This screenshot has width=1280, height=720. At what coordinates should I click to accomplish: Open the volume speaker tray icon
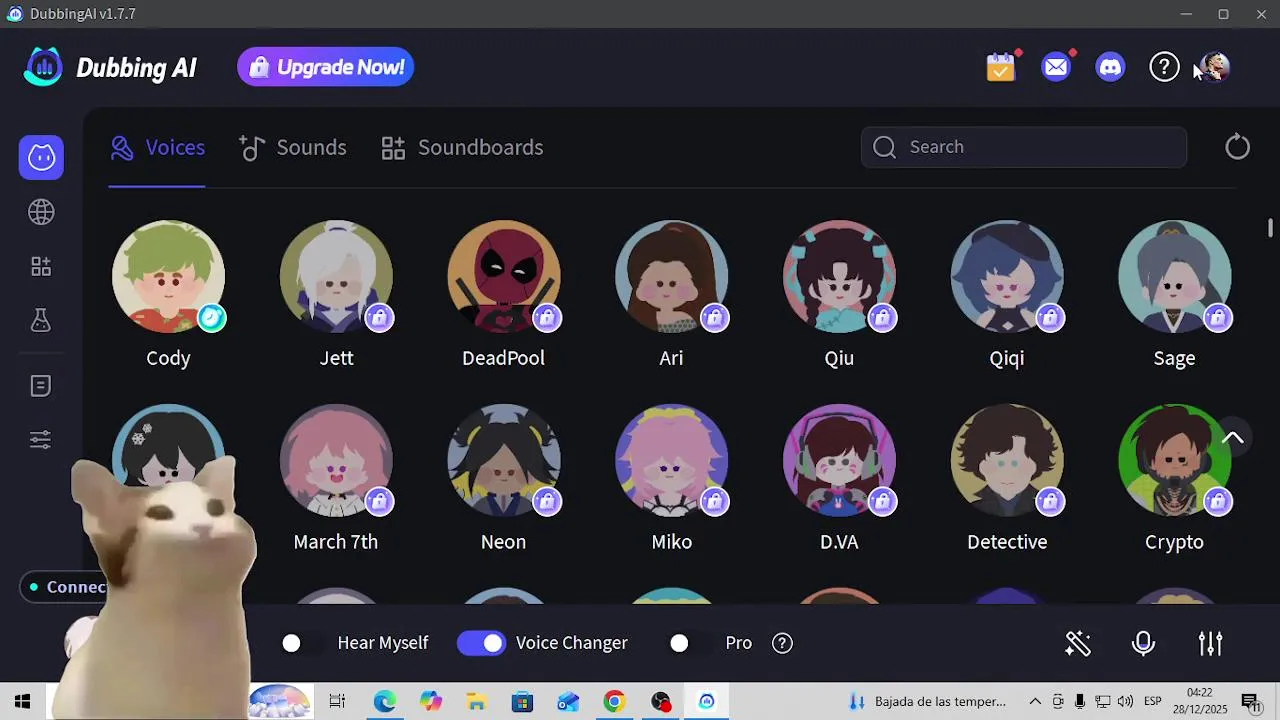tap(1125, 702)
